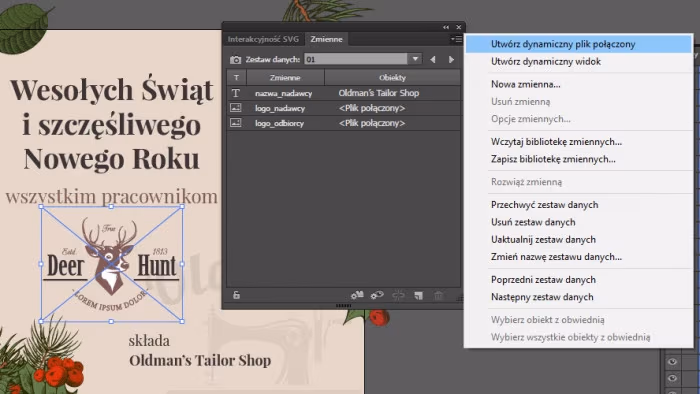700x394 pixels.
Task: Toggle lower layer visibility eye icon
Action: tap(672, 378)
